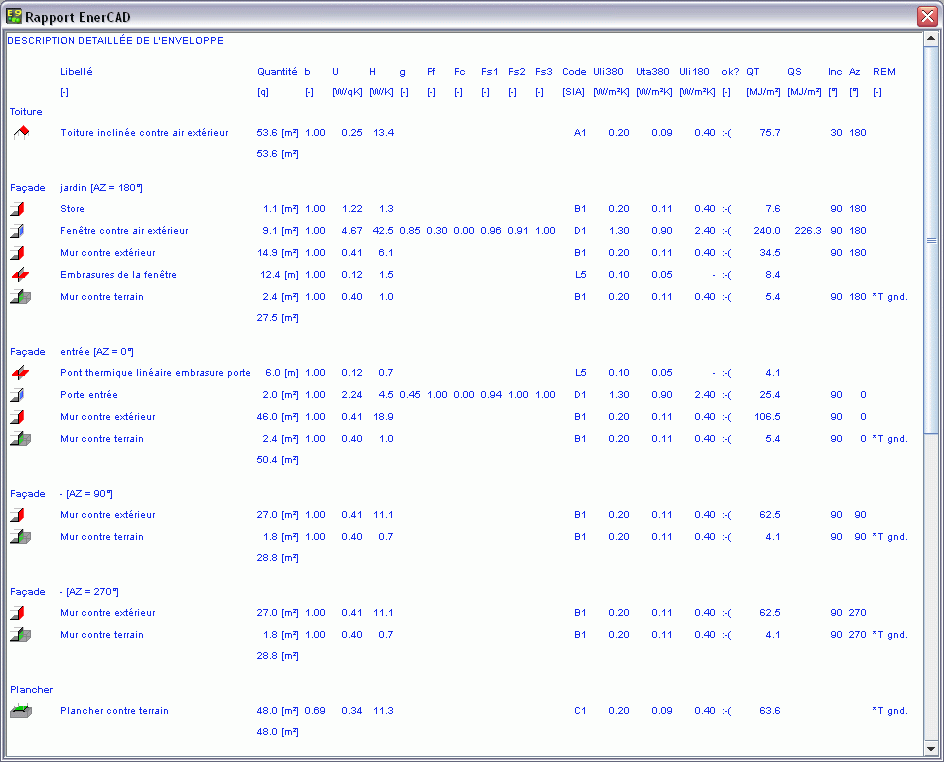Select the Porte entrée door icon

pyautogui.click(x=19, y=395)
